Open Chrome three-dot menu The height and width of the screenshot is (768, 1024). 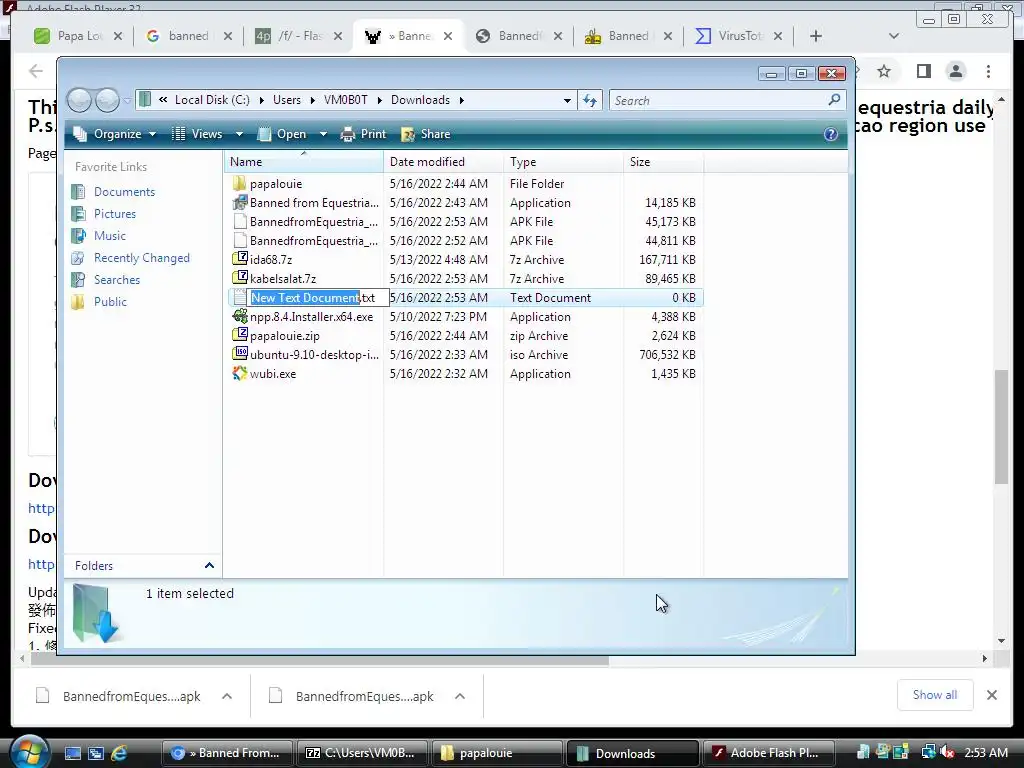[989, 71]
